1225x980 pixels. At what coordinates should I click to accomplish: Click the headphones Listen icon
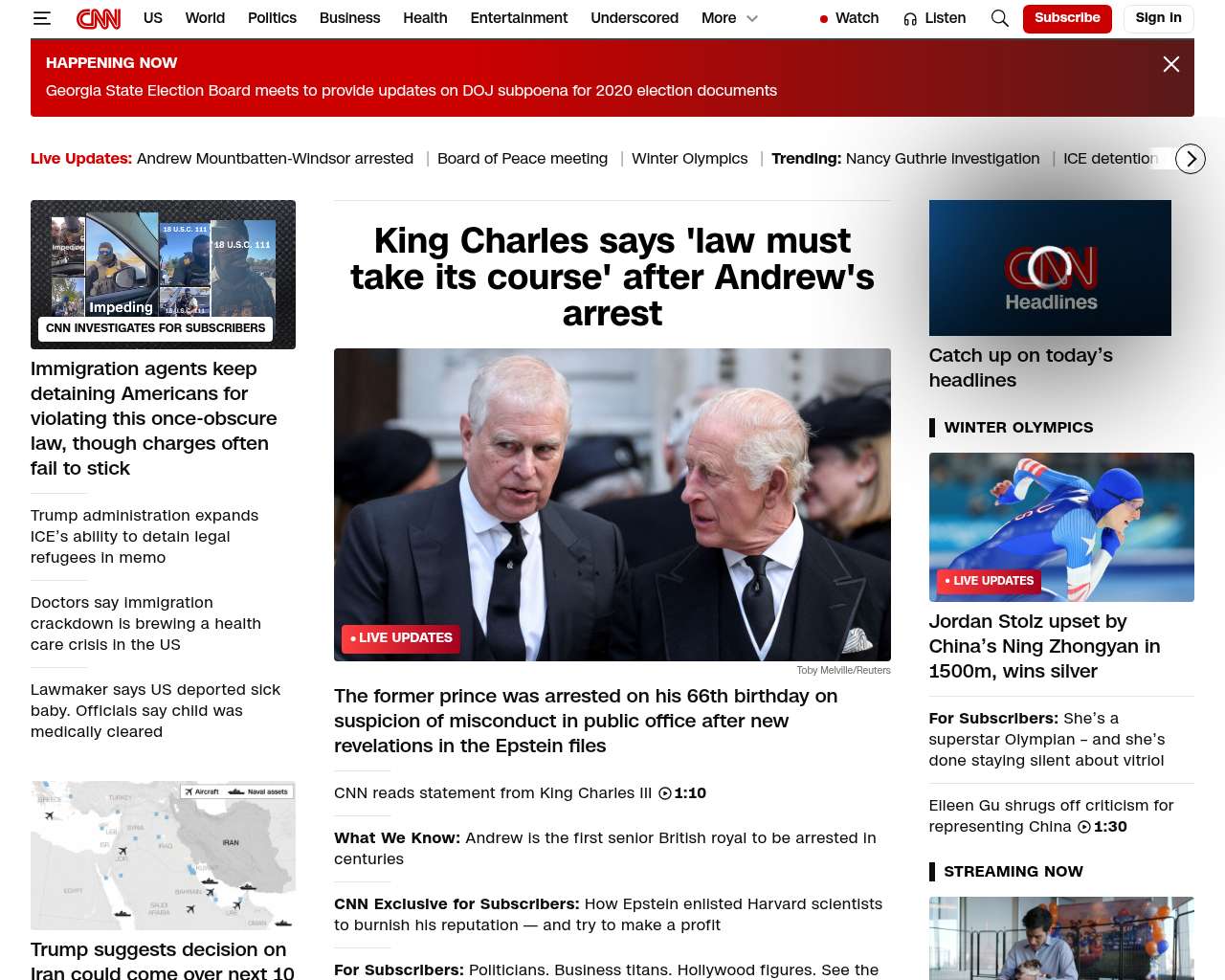[x=910, y=18]
